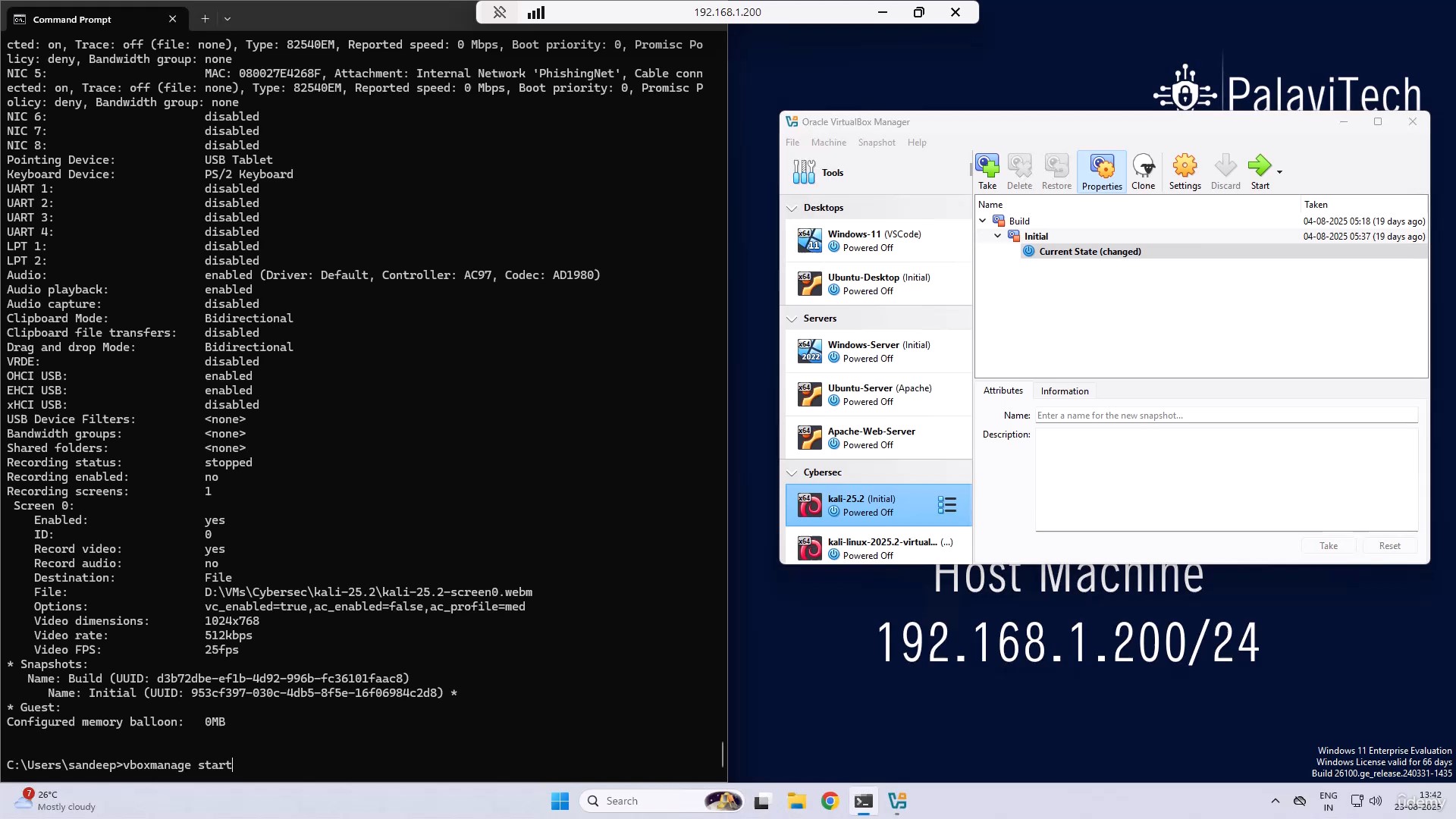Click the Take button below Description
This screenshot has height=819, width=1456.
point(1329,546)
